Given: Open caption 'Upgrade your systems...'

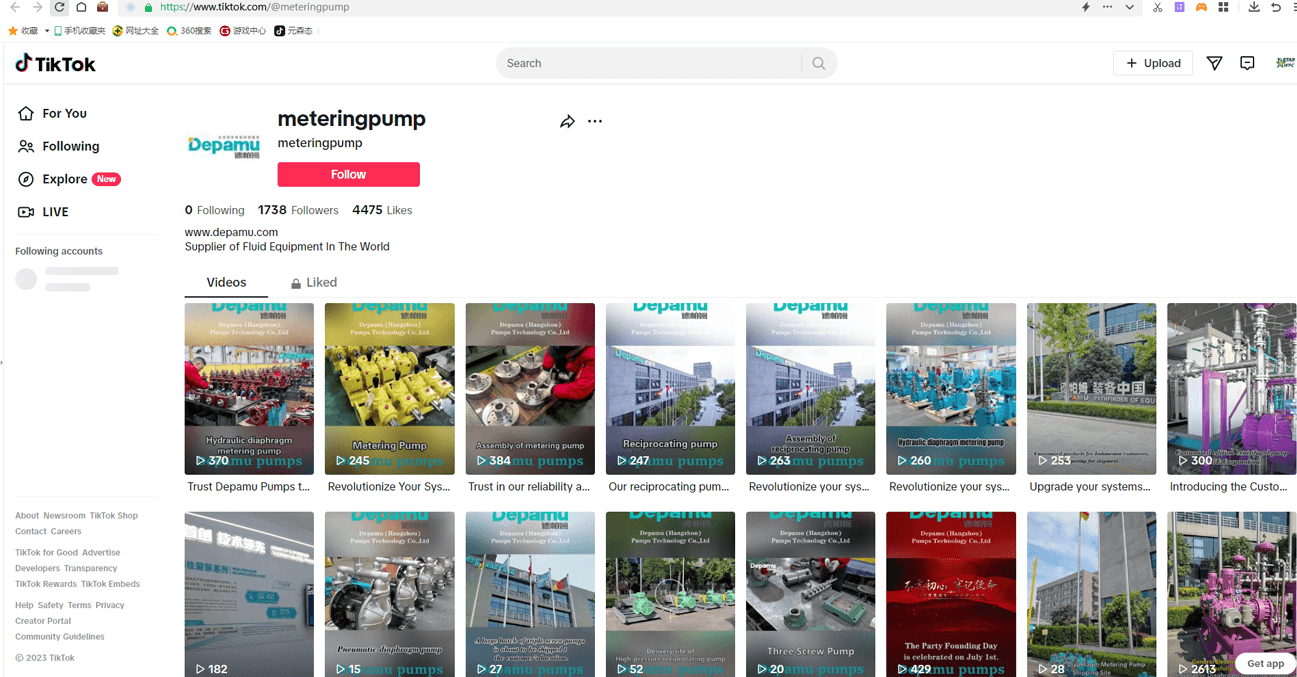Looking at the screenshot, I should pos(1090,487).
